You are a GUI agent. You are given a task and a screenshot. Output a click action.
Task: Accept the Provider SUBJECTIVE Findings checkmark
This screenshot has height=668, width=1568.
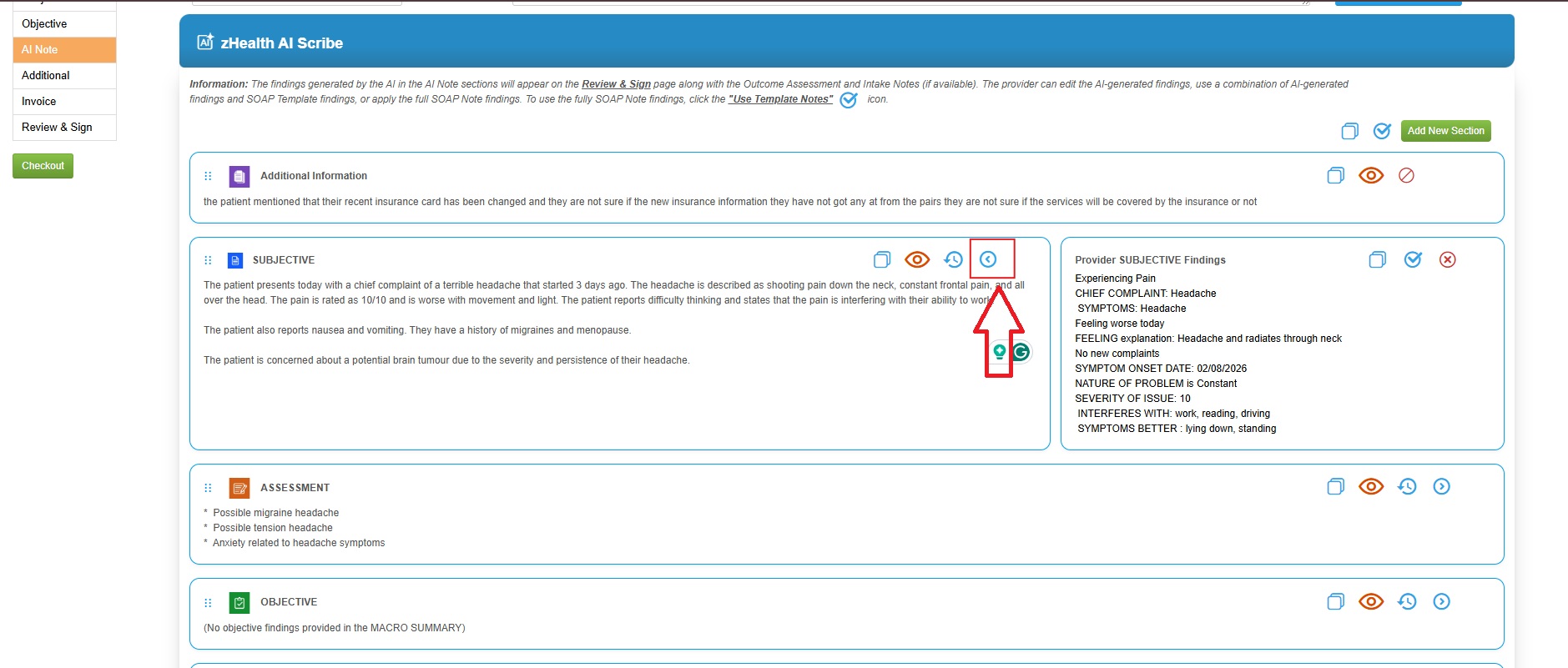pyautogui.click(x=1413, y=259)
